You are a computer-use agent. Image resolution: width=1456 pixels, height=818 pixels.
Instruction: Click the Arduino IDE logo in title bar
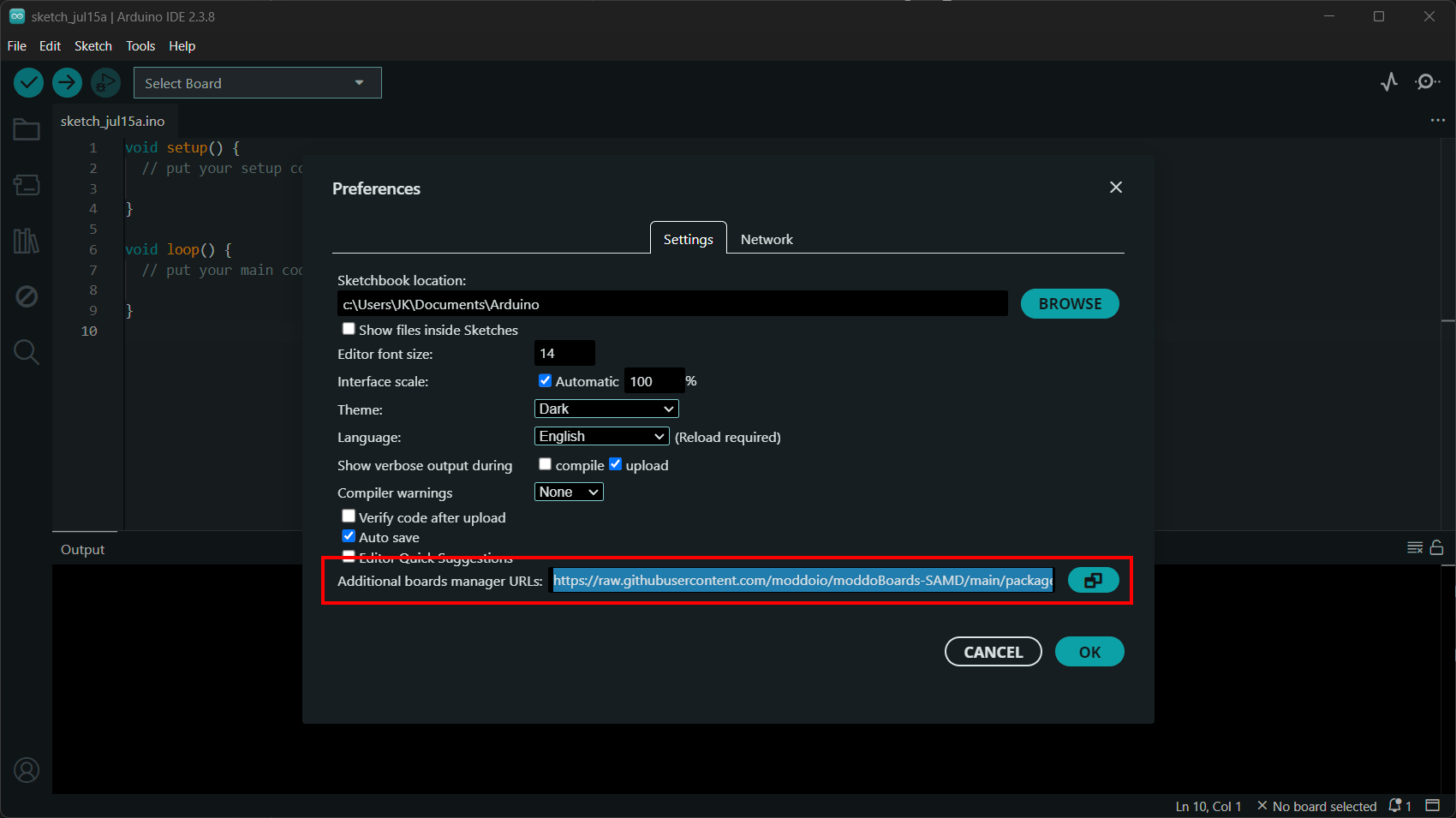17,16
